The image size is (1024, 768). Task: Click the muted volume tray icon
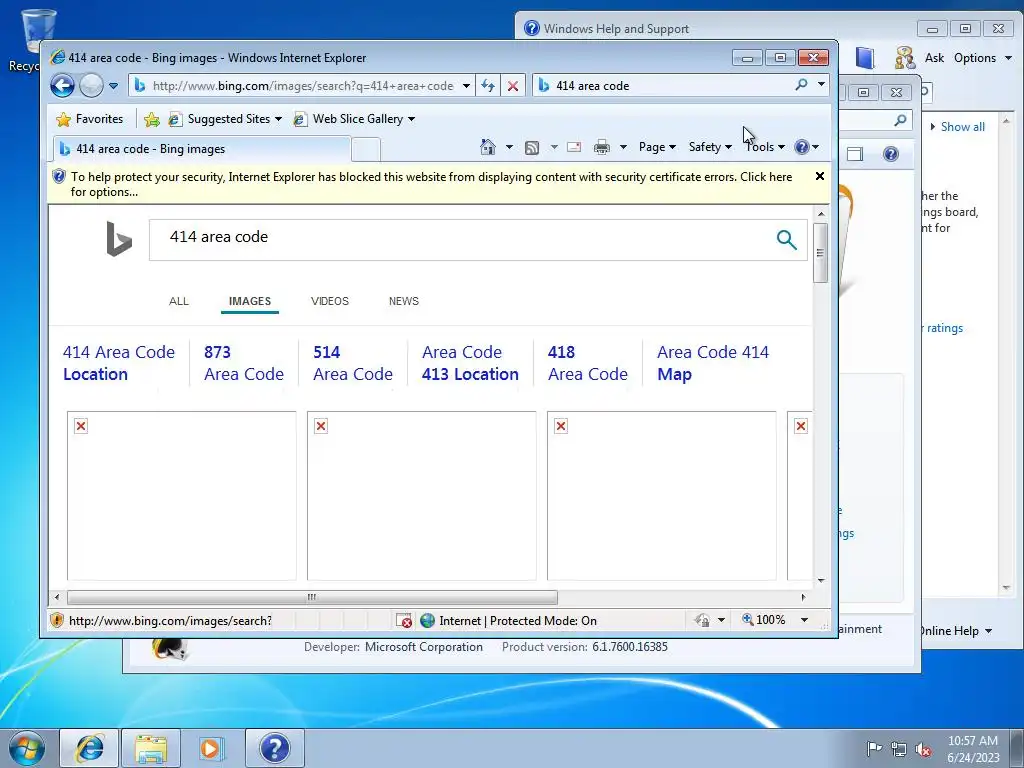(923, 750)
